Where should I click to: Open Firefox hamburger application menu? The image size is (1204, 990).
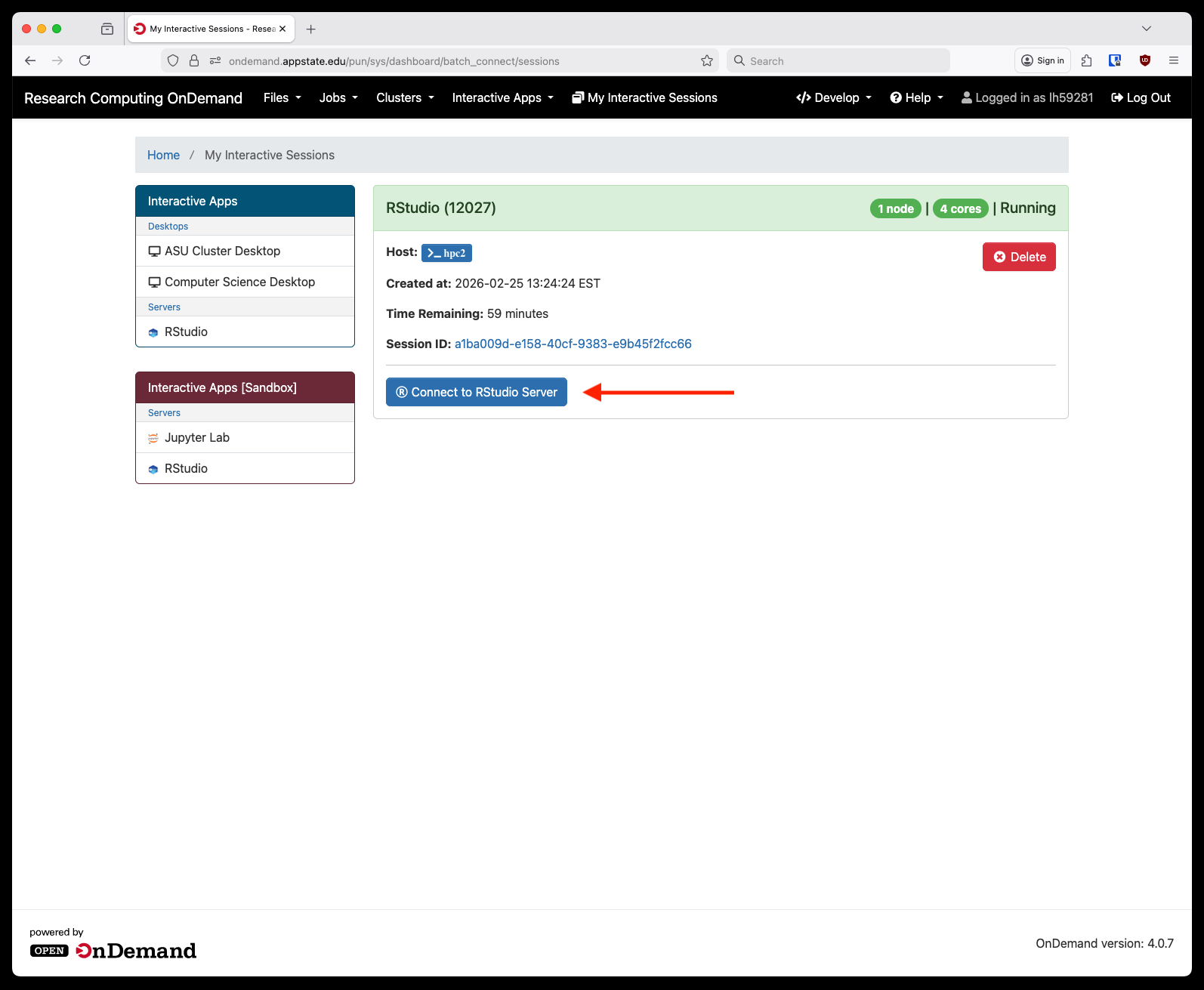tap(1173, 60)
